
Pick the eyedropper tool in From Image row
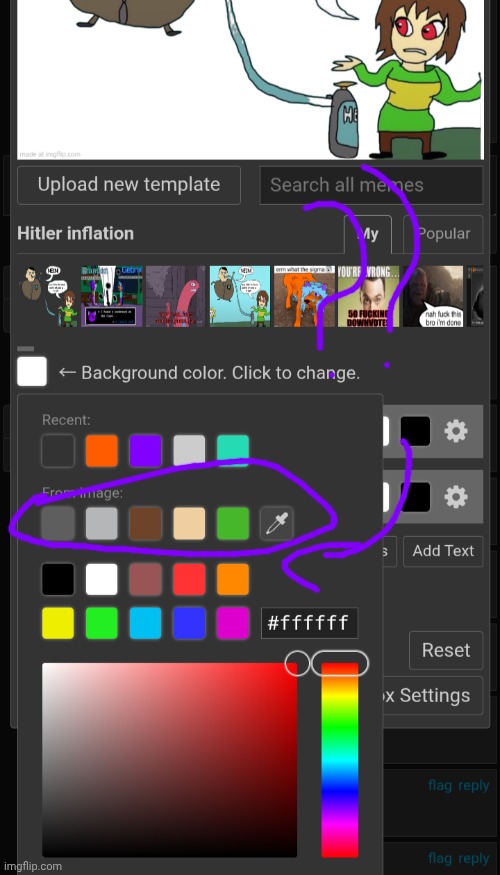pos(277,523)
